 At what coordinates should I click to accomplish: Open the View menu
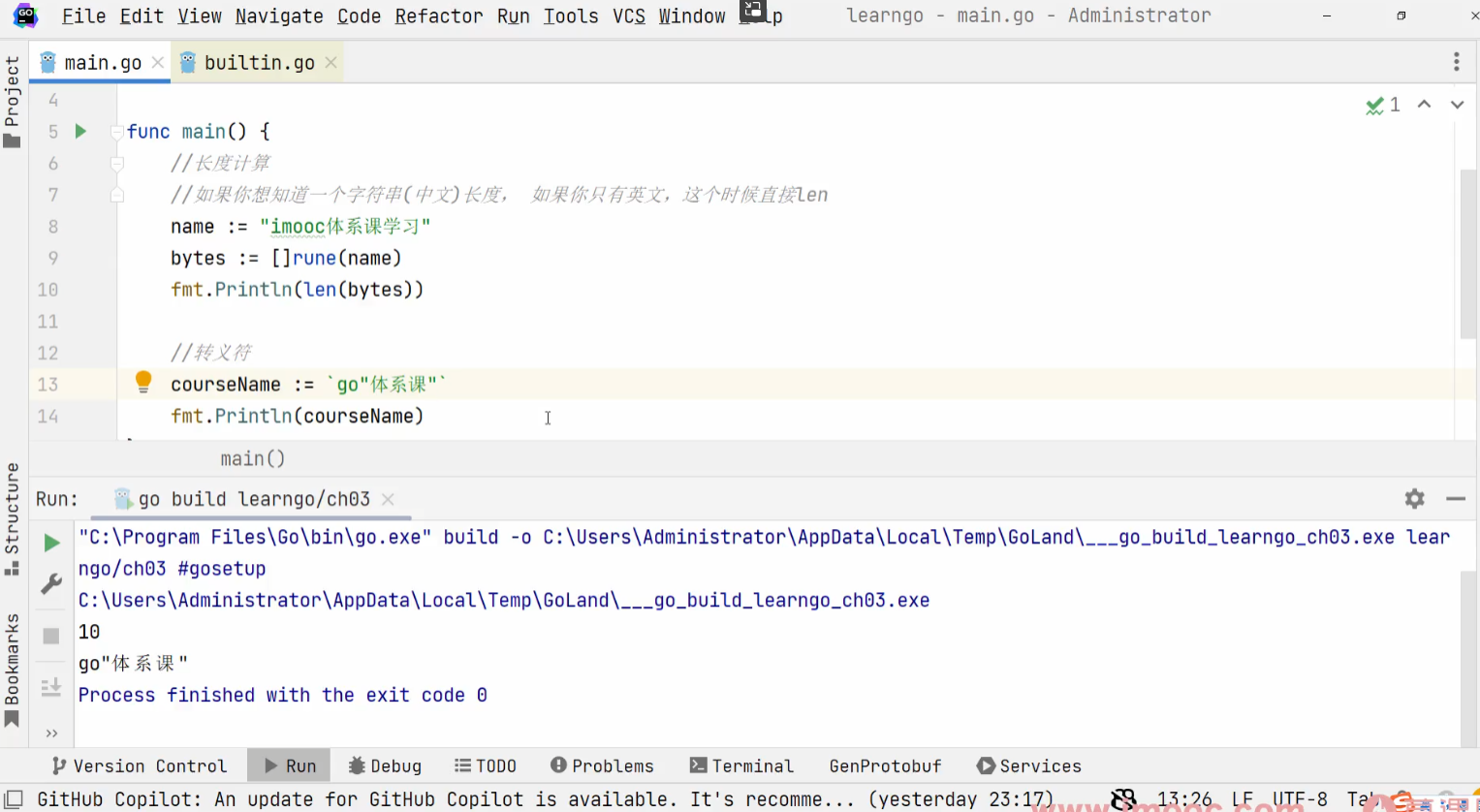click(x=200, y=16)
